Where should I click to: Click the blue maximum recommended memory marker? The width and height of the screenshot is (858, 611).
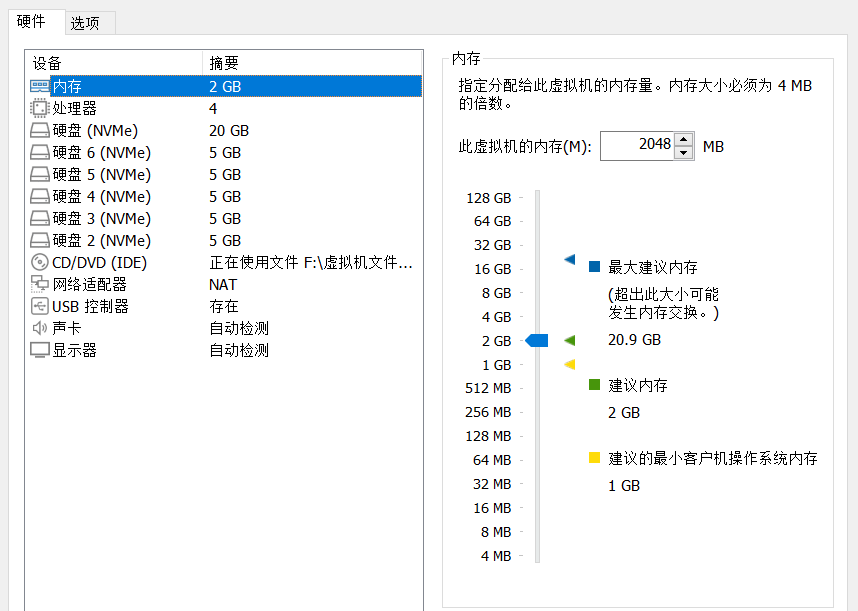571,258
